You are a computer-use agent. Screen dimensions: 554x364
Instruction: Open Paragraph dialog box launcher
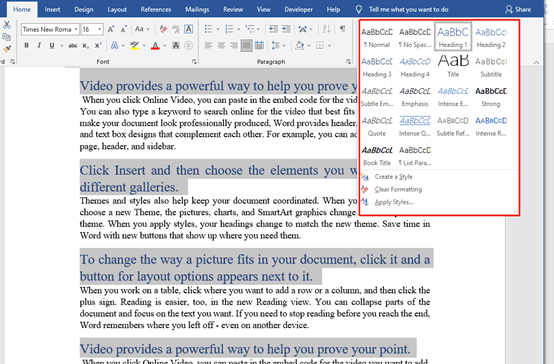(x=348, y=62)
